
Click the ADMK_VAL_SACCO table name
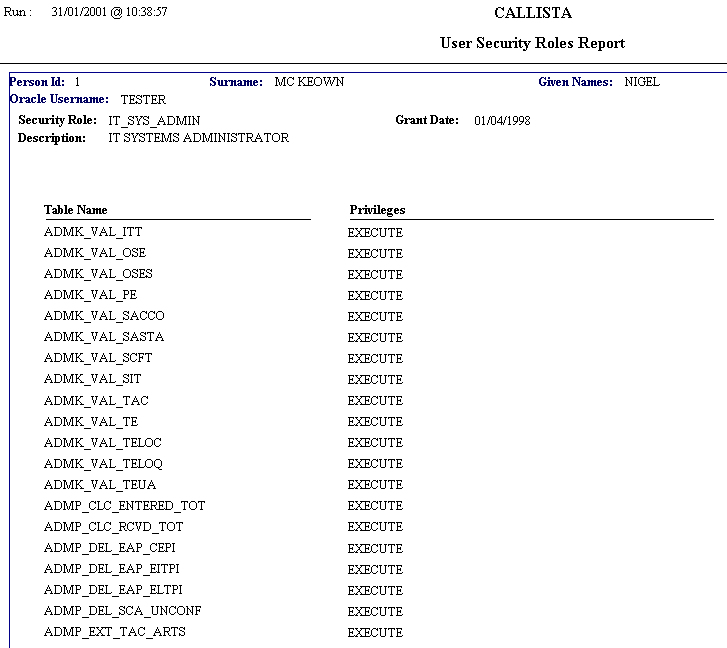click(104, 316)
